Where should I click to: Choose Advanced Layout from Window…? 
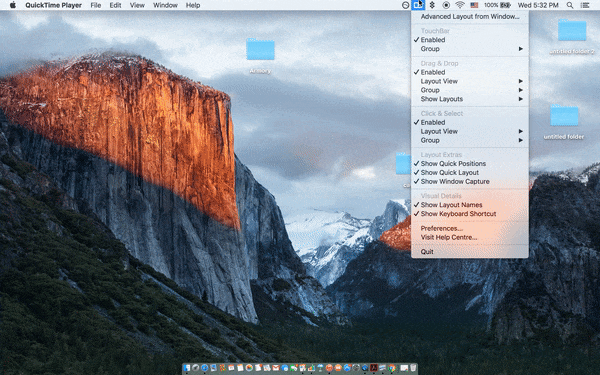pos(470,17)
